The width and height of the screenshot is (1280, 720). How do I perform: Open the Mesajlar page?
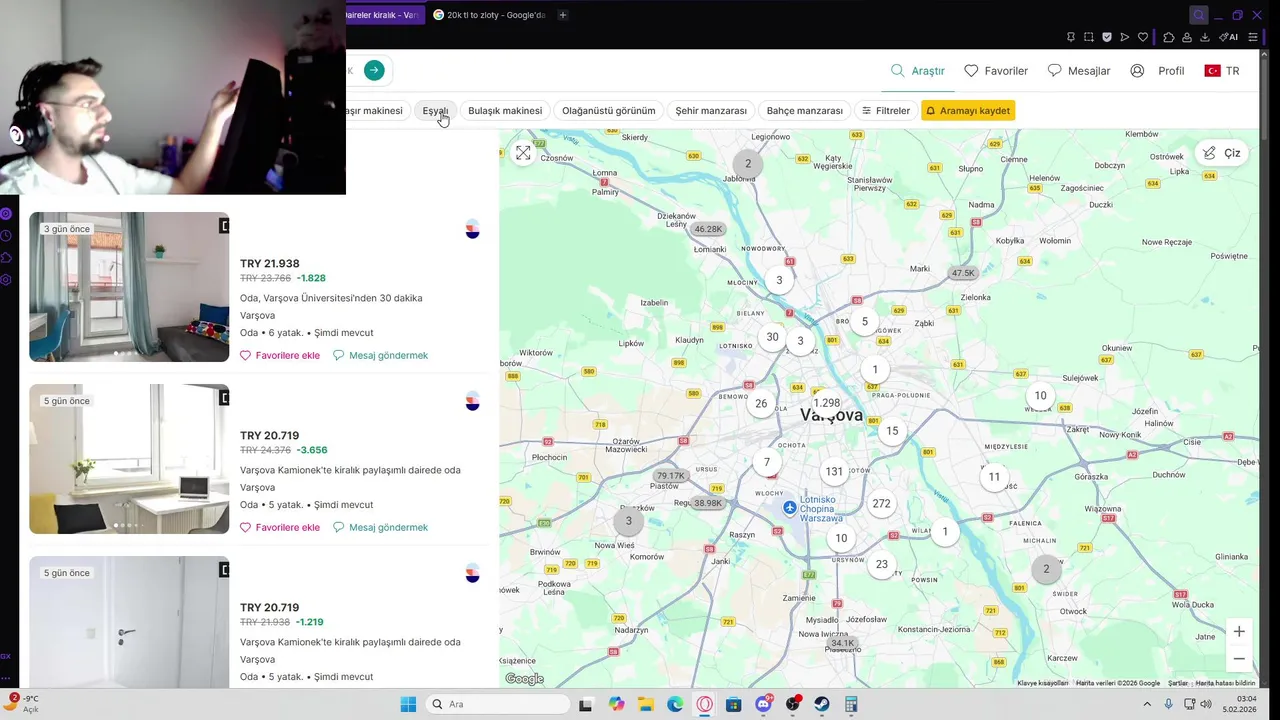(x=1079, y=71)
